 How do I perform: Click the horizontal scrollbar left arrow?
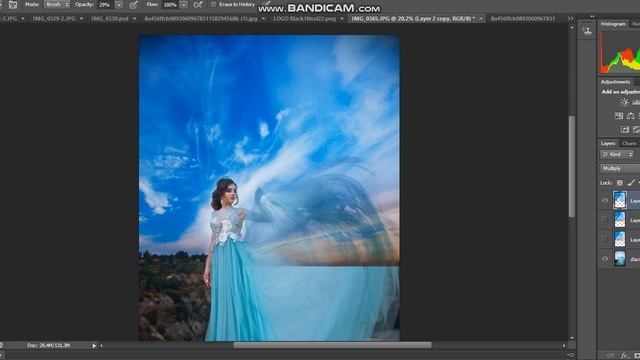click(101, 346)
